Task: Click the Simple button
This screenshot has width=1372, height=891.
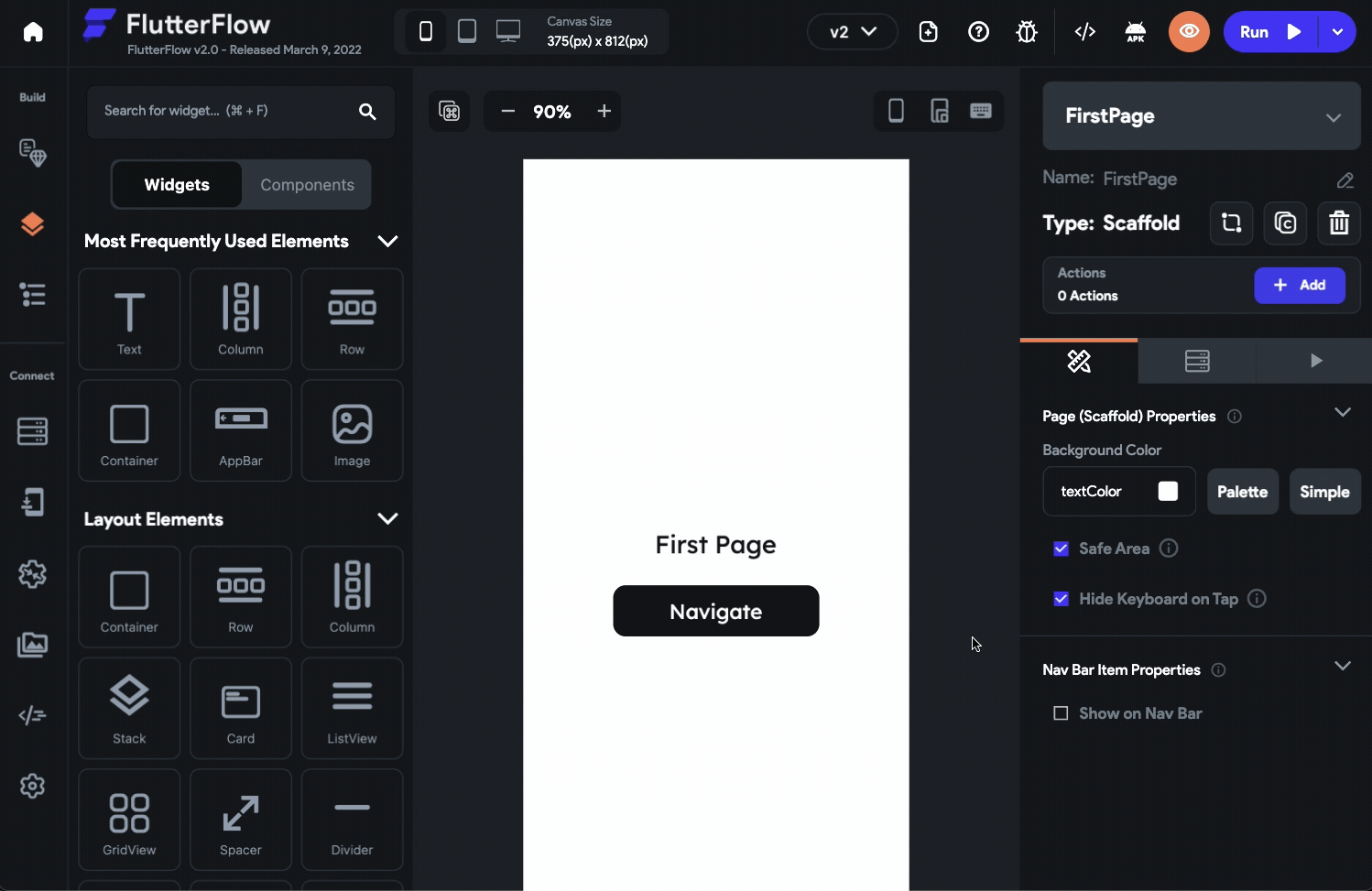Action: click(x=1324, y=492)
